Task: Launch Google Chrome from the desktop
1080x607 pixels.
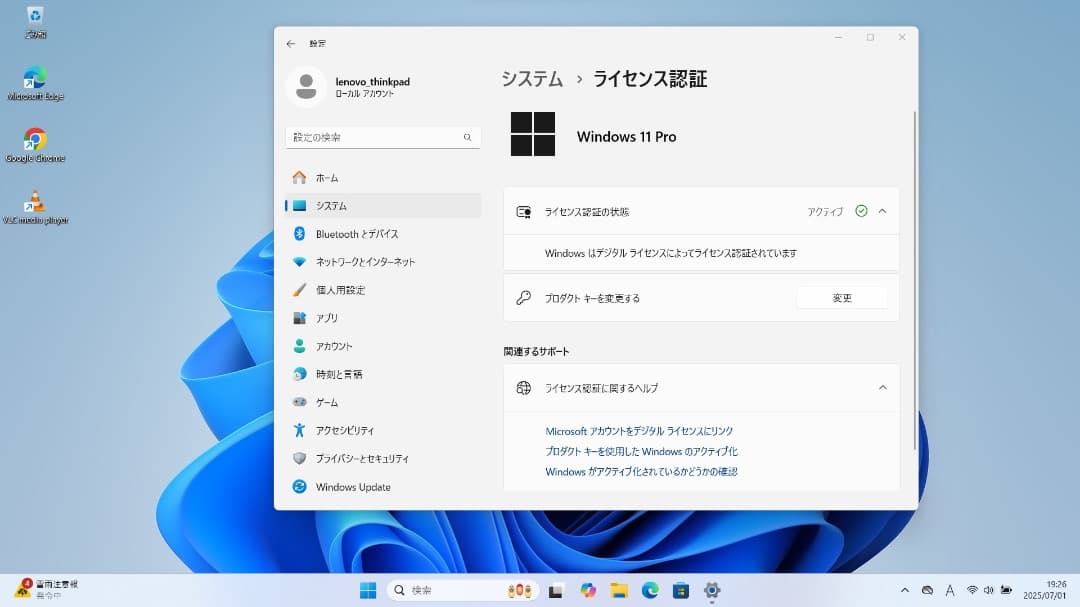Action: (x=36, y=135)
